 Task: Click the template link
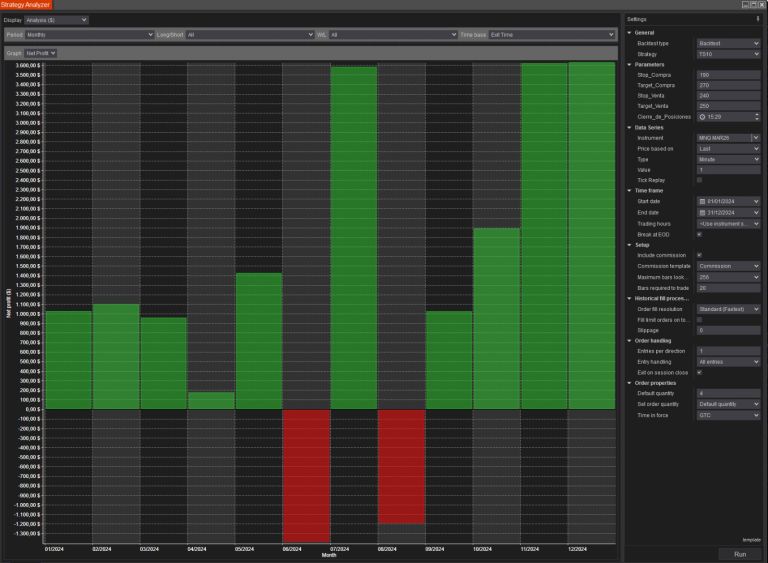pos(751,540)
